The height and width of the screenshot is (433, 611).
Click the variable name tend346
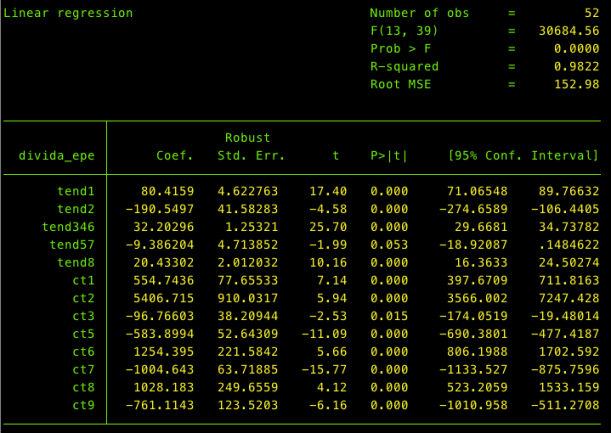point(69,226)
